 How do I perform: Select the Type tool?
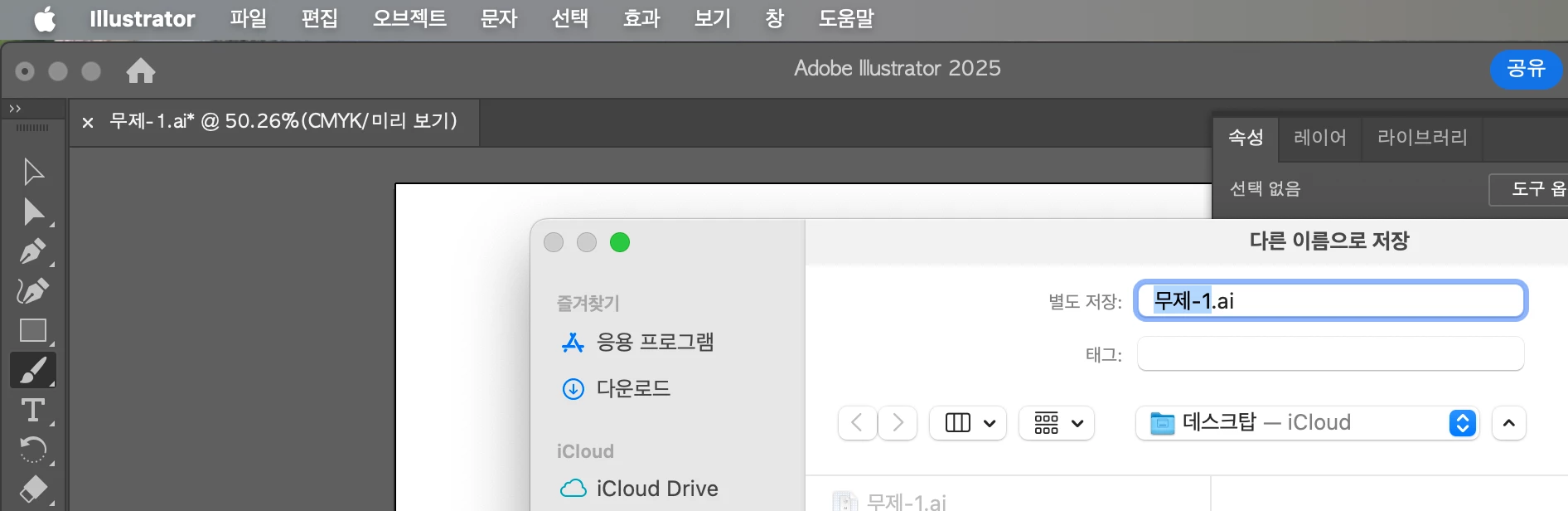click(33, 410)
